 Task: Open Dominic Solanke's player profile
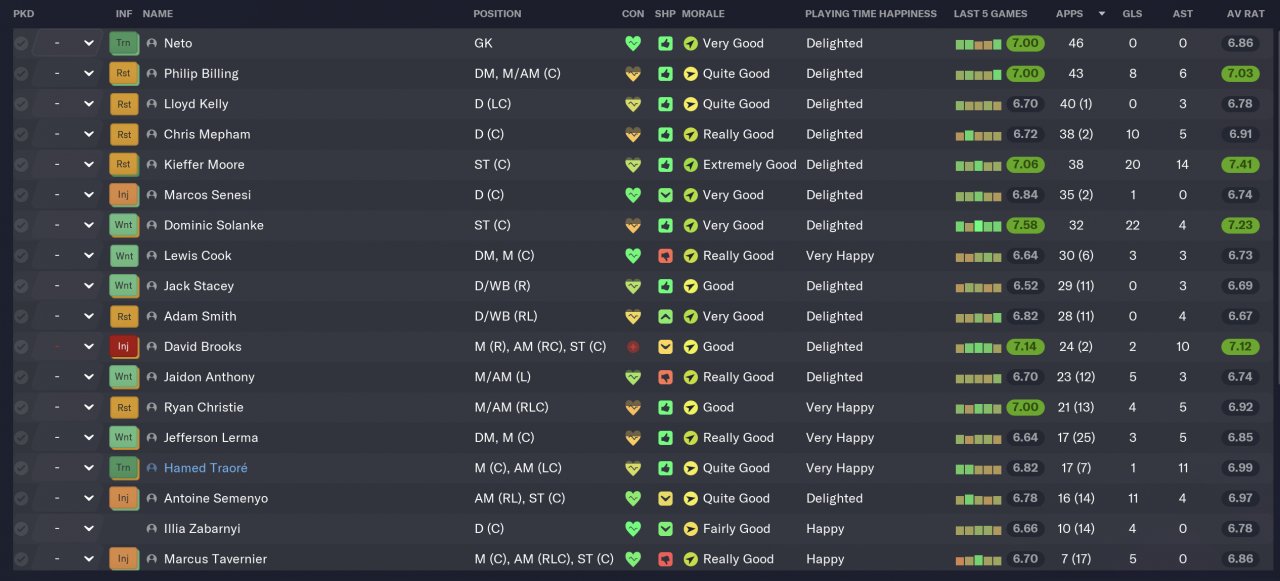(213, 225)
